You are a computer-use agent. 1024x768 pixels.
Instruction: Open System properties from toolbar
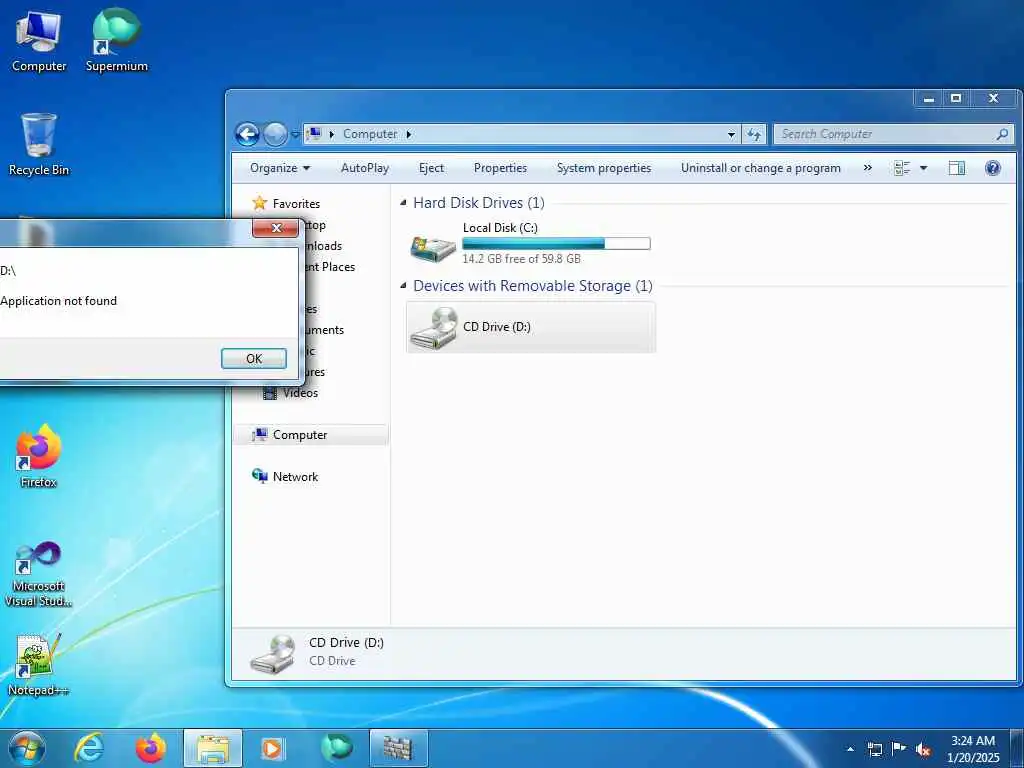[603, 168]
